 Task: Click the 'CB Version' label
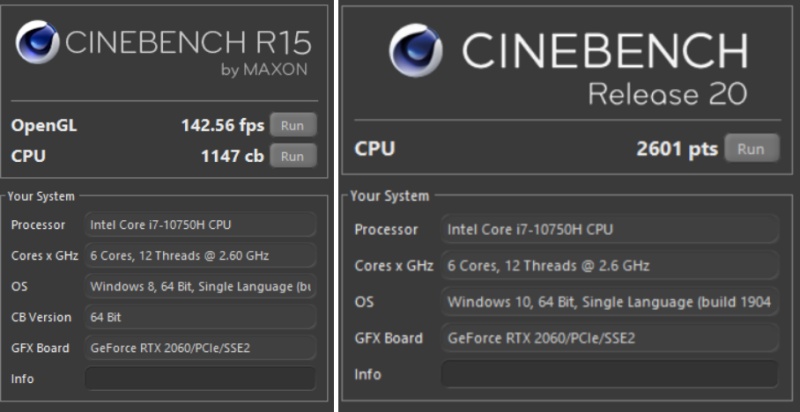(41, 317)
